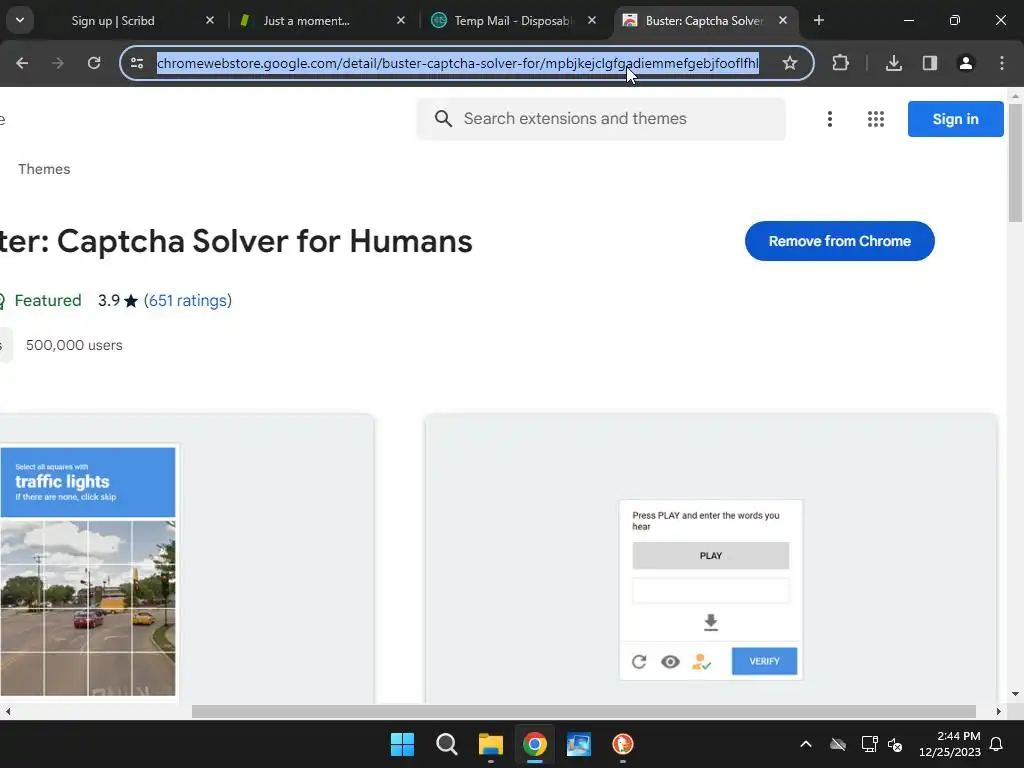Click the Featured badge label
The height and width of the screenshot is (768, 1024).
[48, 300]
